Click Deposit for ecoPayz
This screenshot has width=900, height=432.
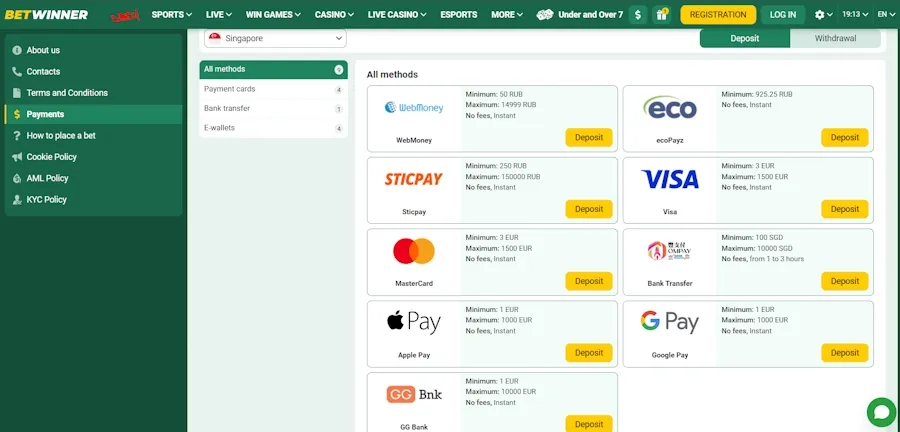[845, 138]
